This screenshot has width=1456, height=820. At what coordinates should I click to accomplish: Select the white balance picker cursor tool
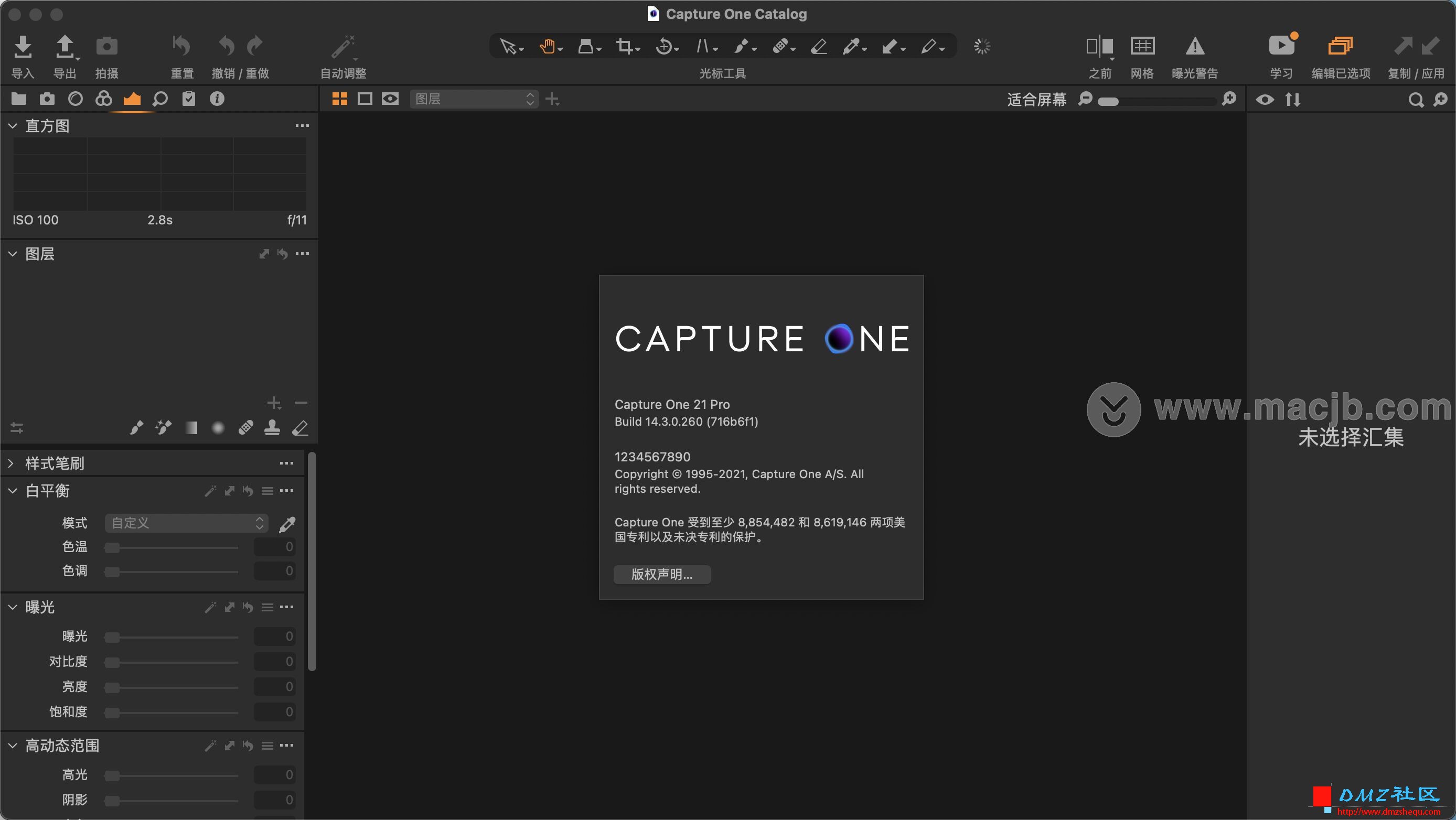click(x=851, y=46)
